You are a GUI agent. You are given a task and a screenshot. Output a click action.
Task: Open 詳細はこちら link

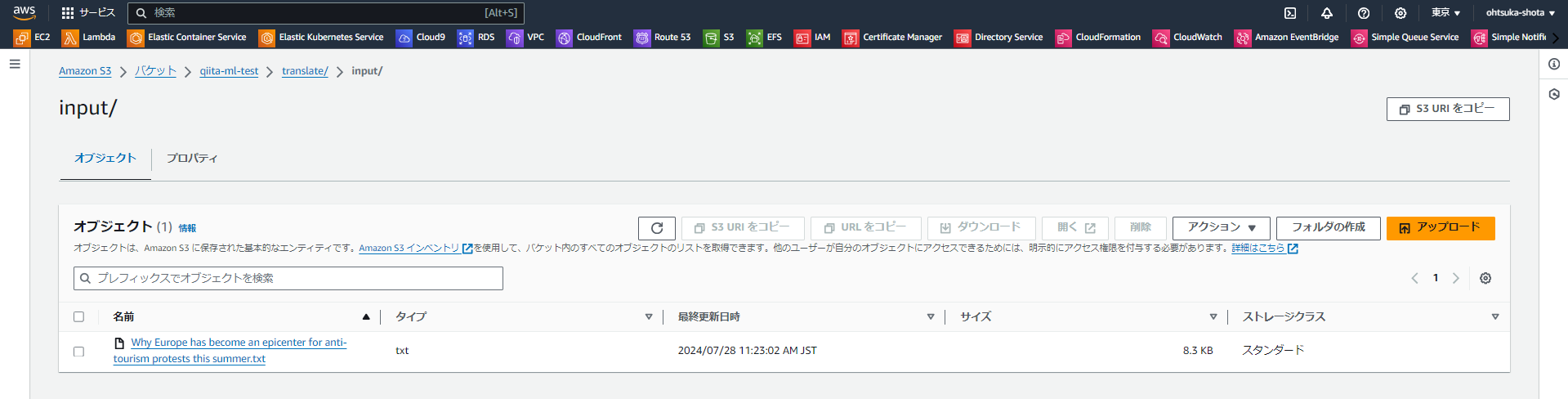click(x=1265, y=249)
